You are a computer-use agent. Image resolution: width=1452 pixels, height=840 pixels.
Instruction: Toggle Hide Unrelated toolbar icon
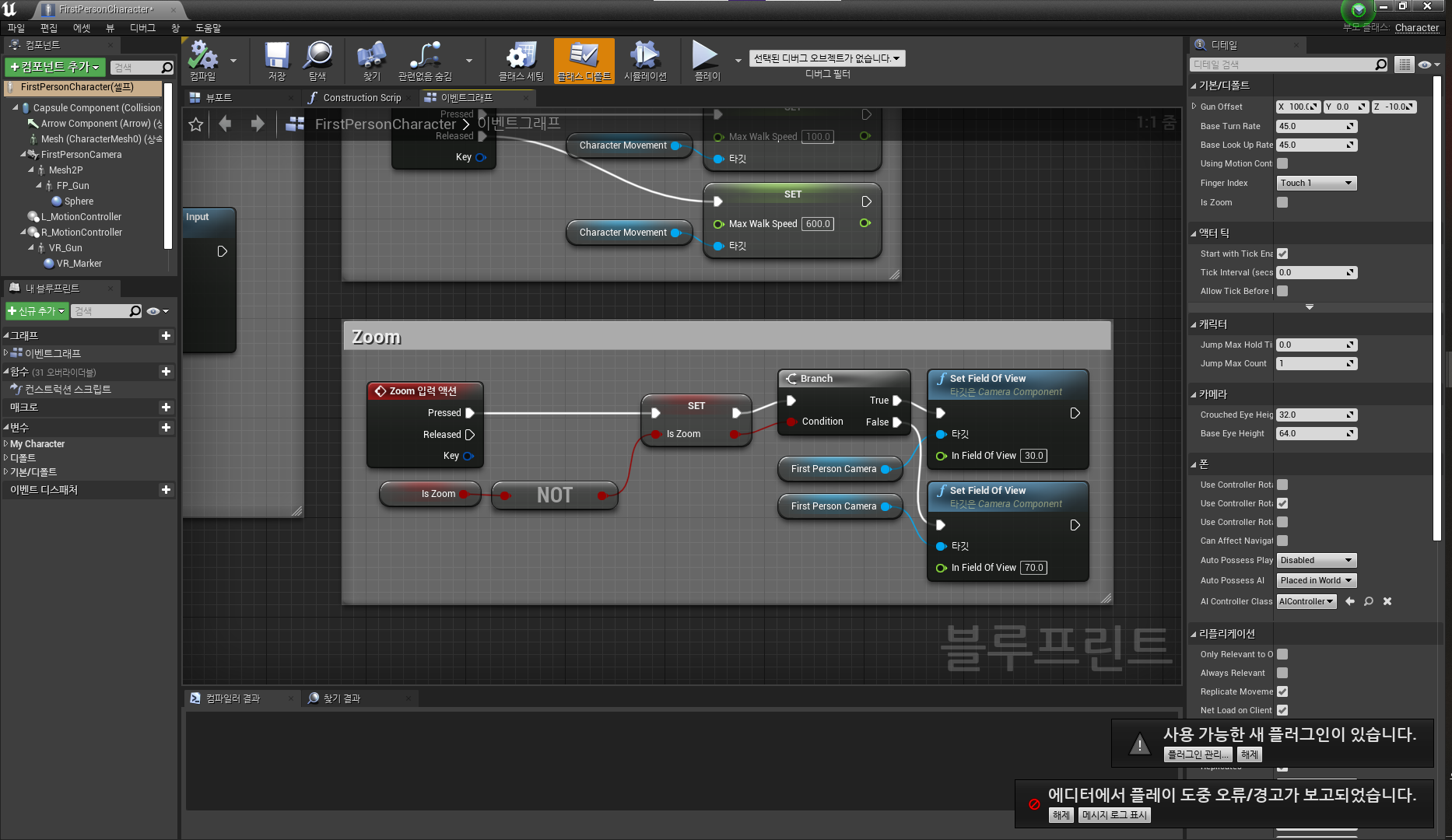[425, 61]
